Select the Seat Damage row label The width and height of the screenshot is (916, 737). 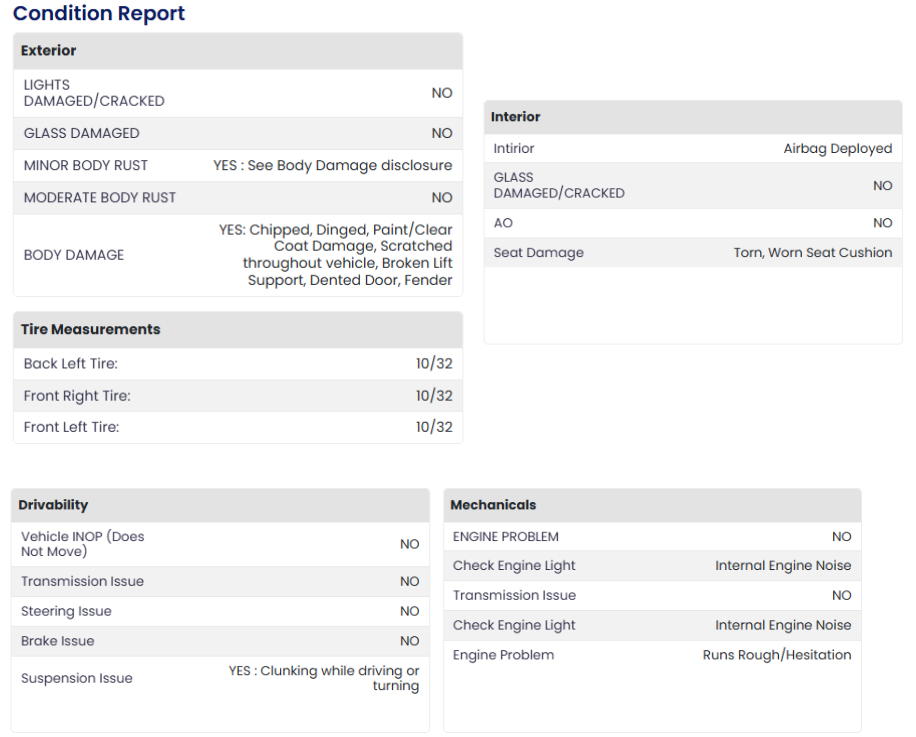[538, 253]
